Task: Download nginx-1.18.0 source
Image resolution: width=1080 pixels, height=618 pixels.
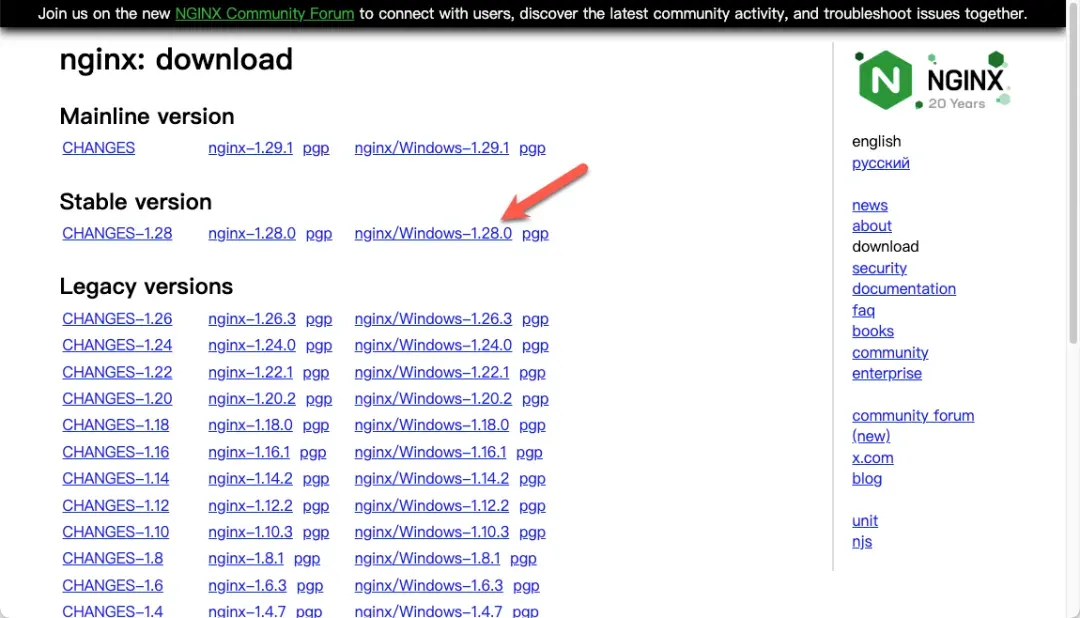Action: coord(250,424)
